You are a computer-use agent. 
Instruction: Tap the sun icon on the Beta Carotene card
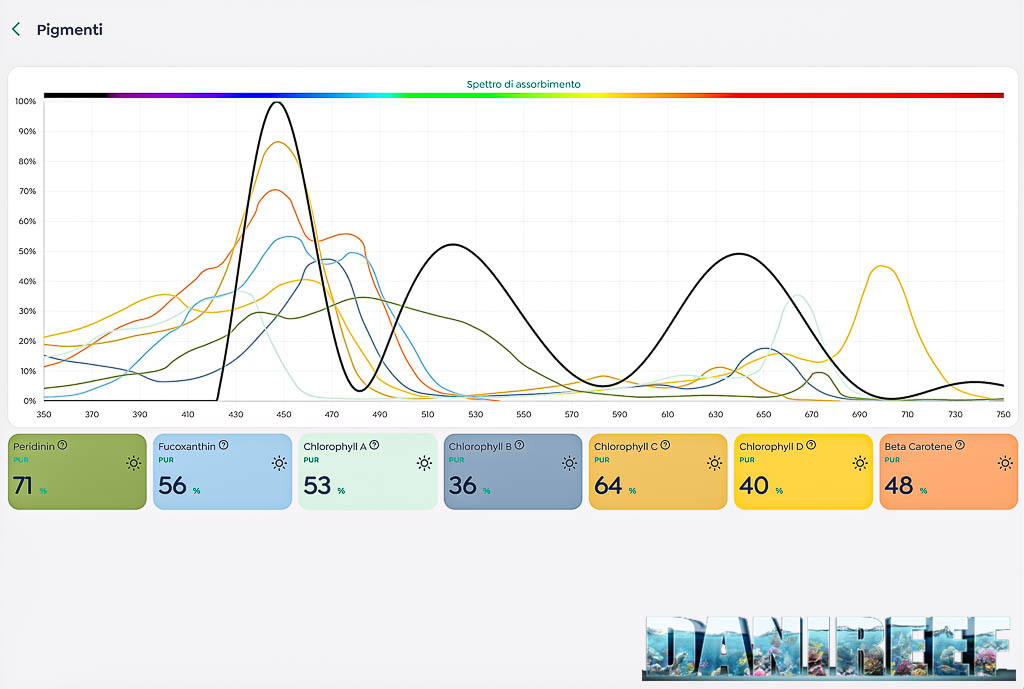pos(1005,463)
